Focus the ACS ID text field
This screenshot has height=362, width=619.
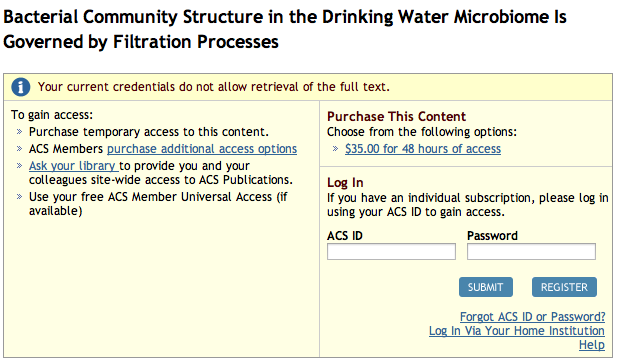391,251
